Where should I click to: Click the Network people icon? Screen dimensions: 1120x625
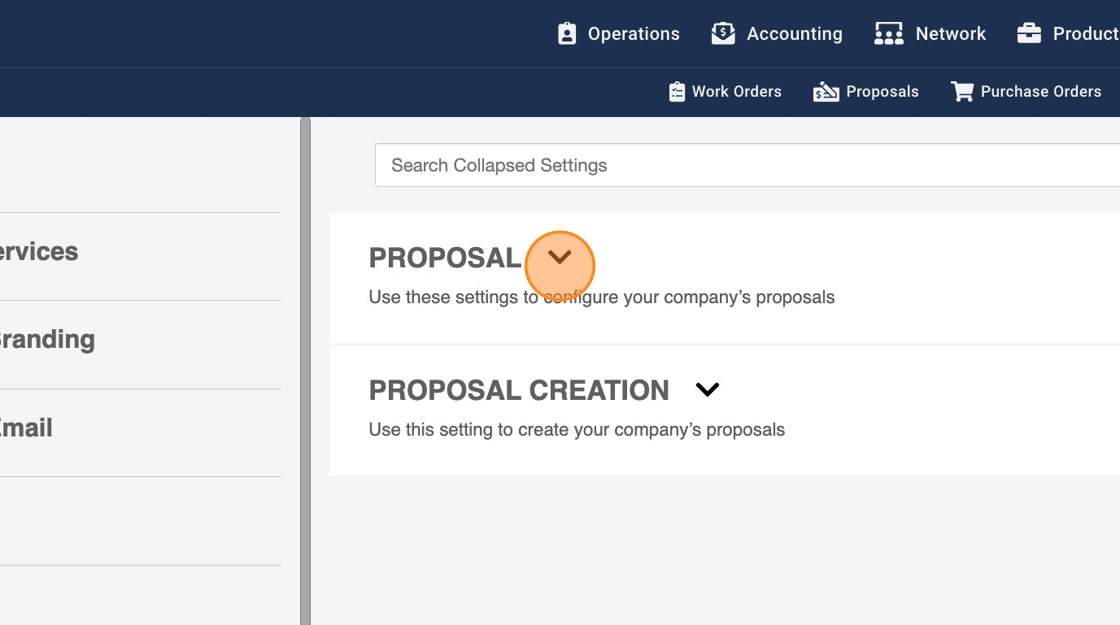coord(888,34)
